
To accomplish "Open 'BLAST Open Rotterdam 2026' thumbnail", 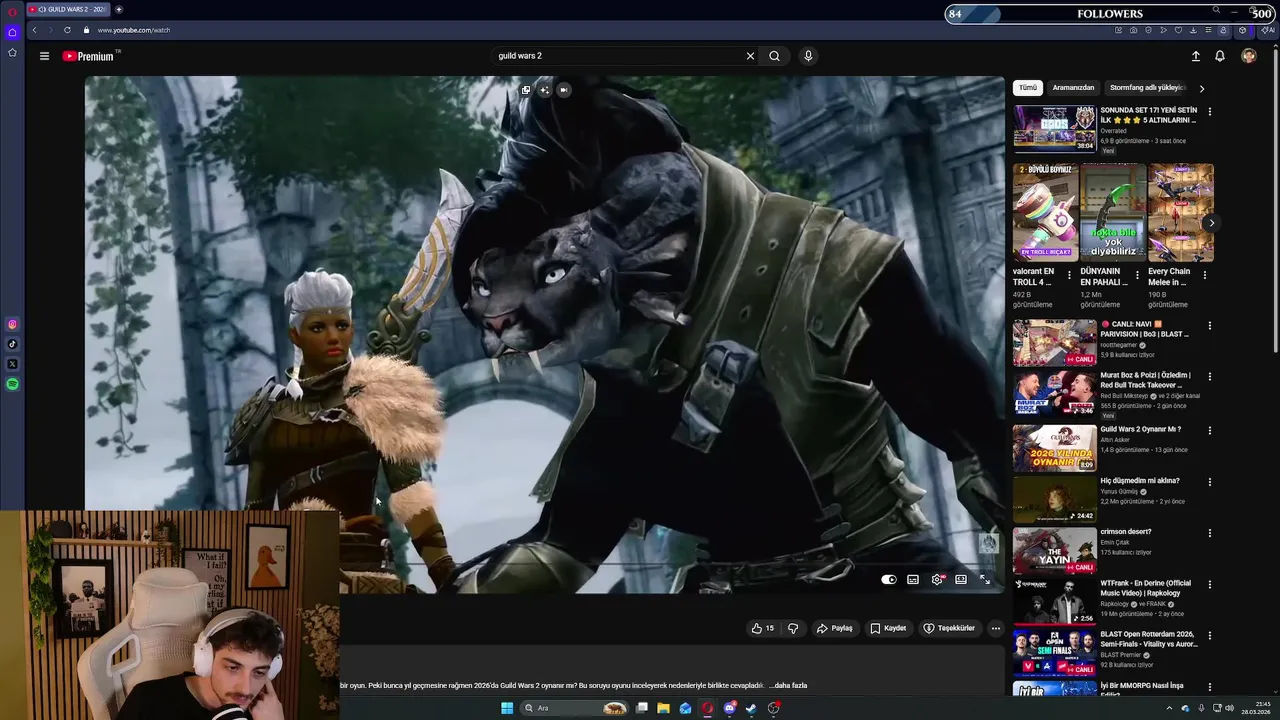I will point(1054,652).
